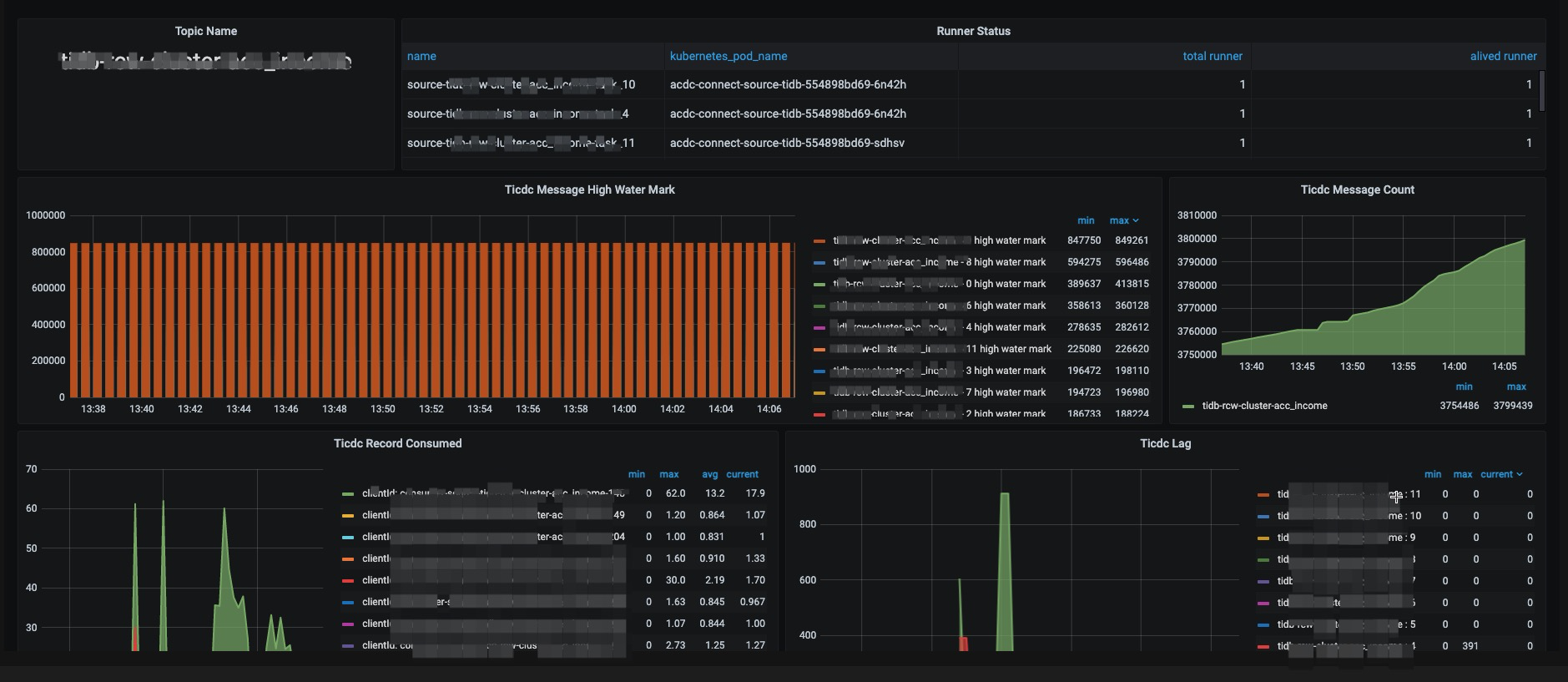Click red swatch of Lag series with max 391

pos(1263,646)
